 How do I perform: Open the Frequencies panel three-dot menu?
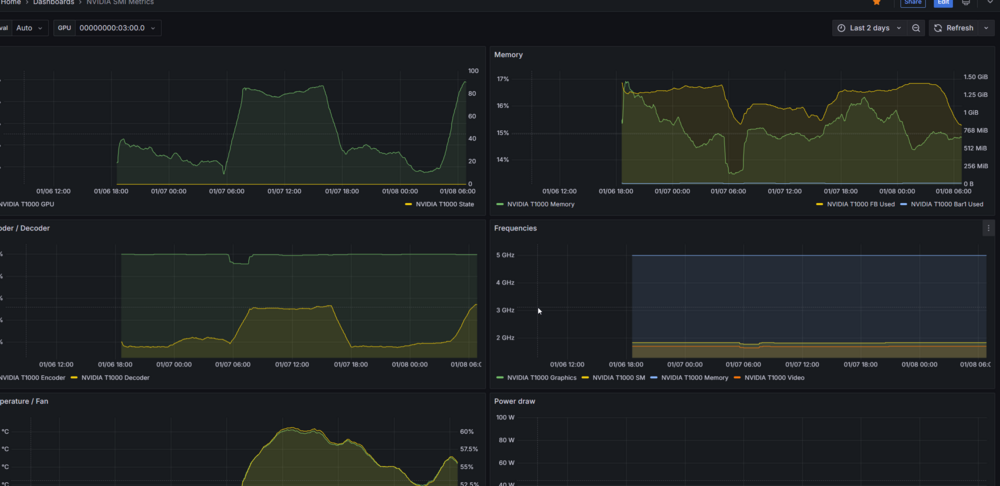tap(989, 228)
